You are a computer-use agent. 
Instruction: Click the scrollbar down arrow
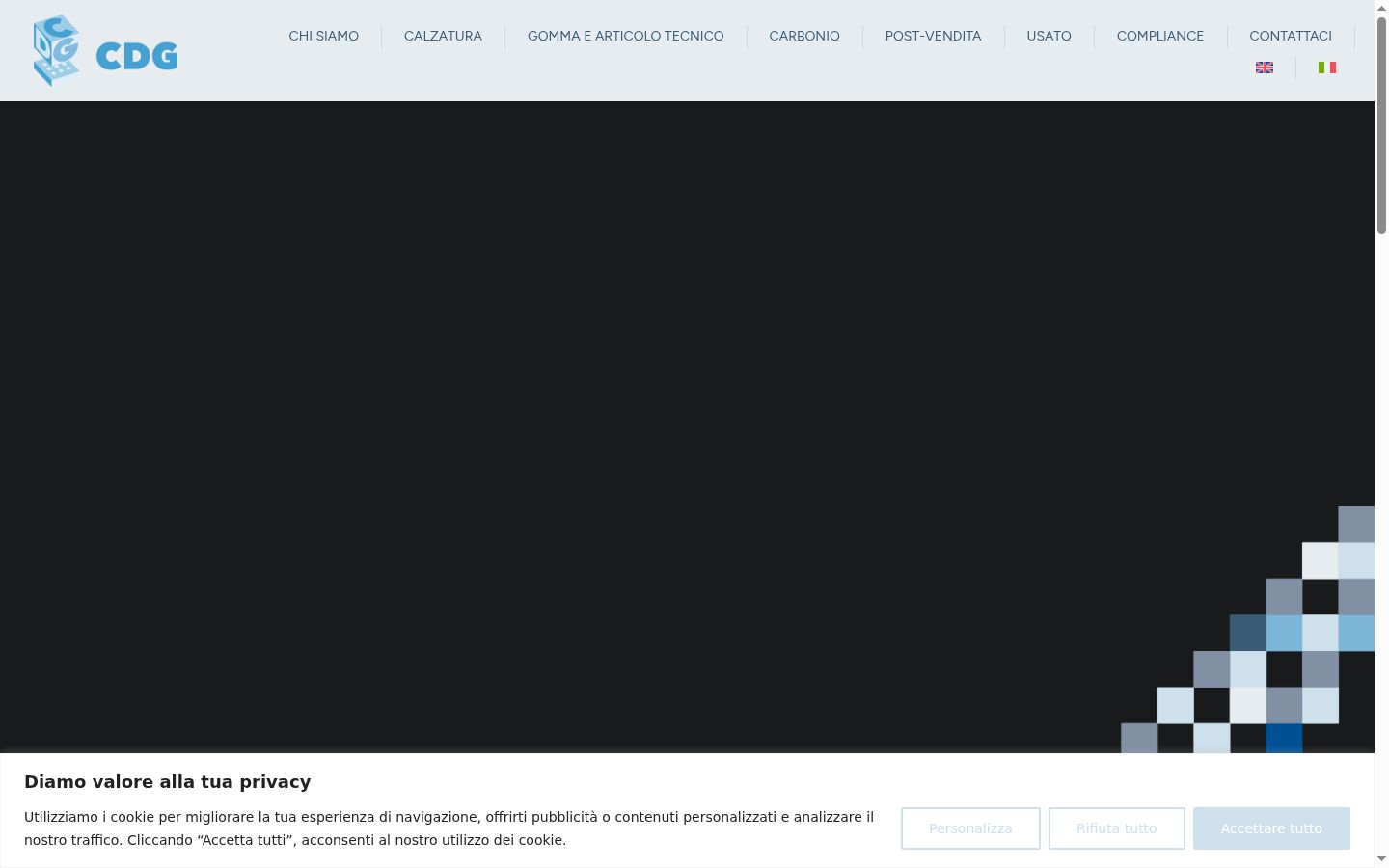click(x=1381, y=859)
